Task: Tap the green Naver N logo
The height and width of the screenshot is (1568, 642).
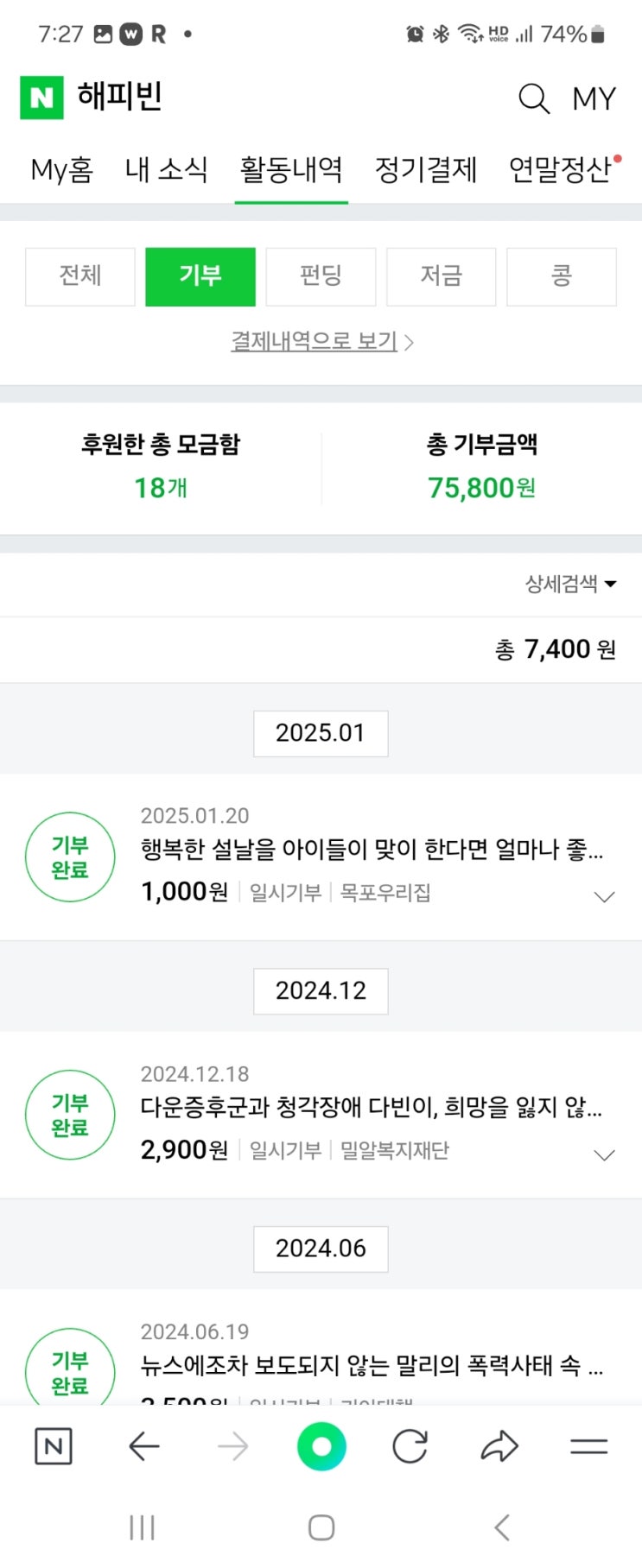Action: [41, 98]
